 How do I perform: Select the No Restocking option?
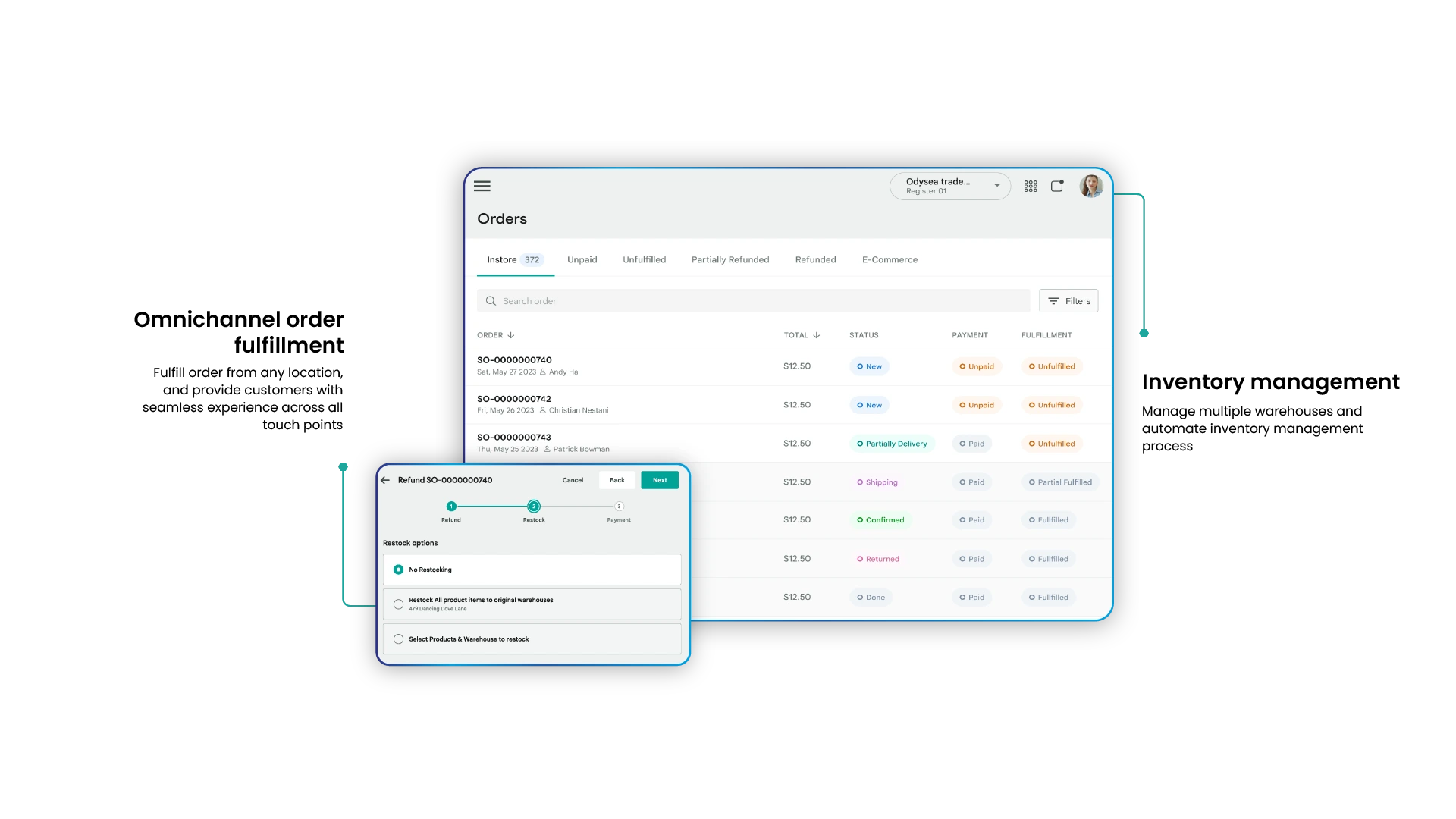coord(397,569)
